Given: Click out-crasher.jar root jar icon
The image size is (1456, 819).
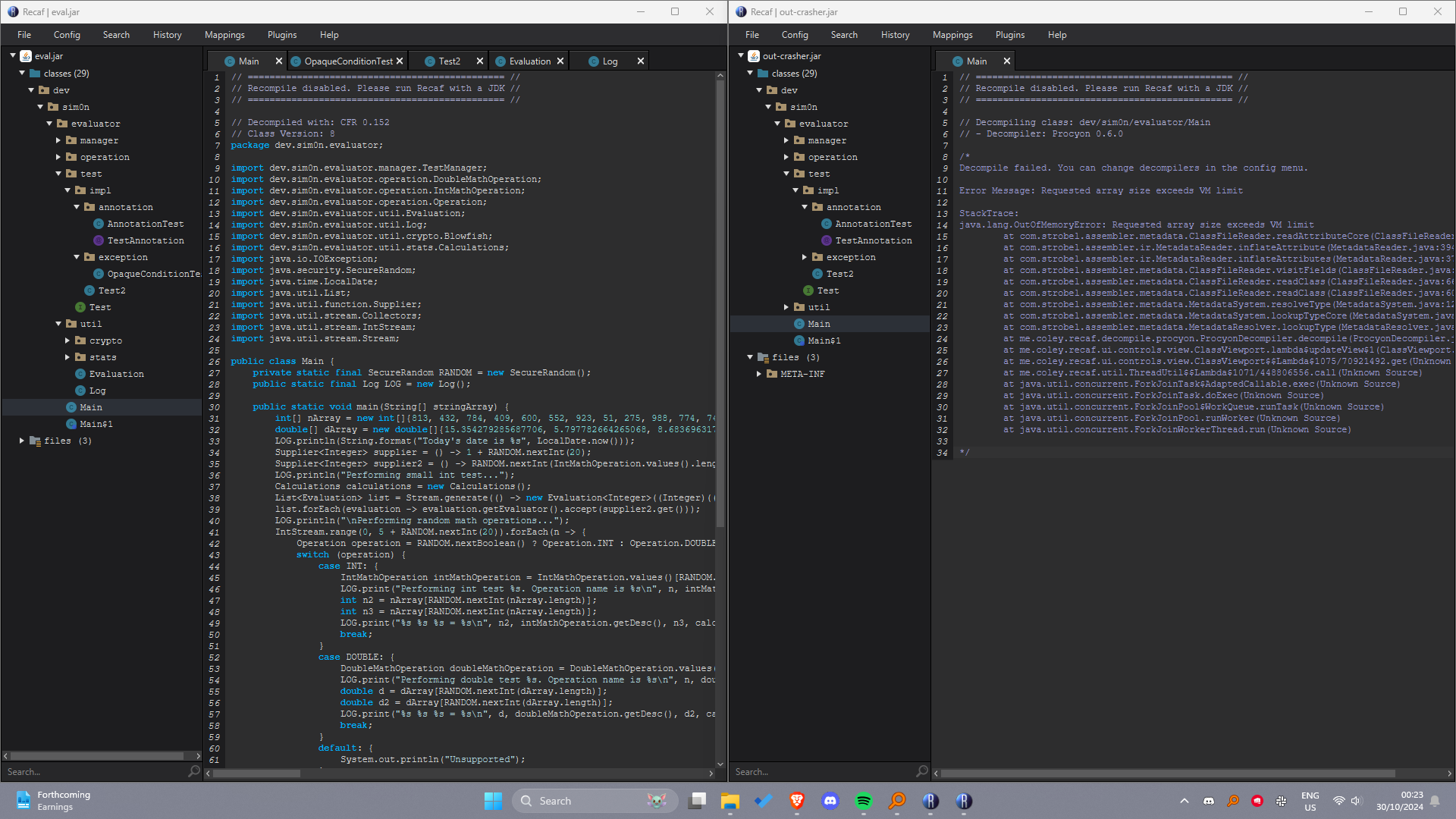Looking at the screenshot, I should [x=754, y=56].
